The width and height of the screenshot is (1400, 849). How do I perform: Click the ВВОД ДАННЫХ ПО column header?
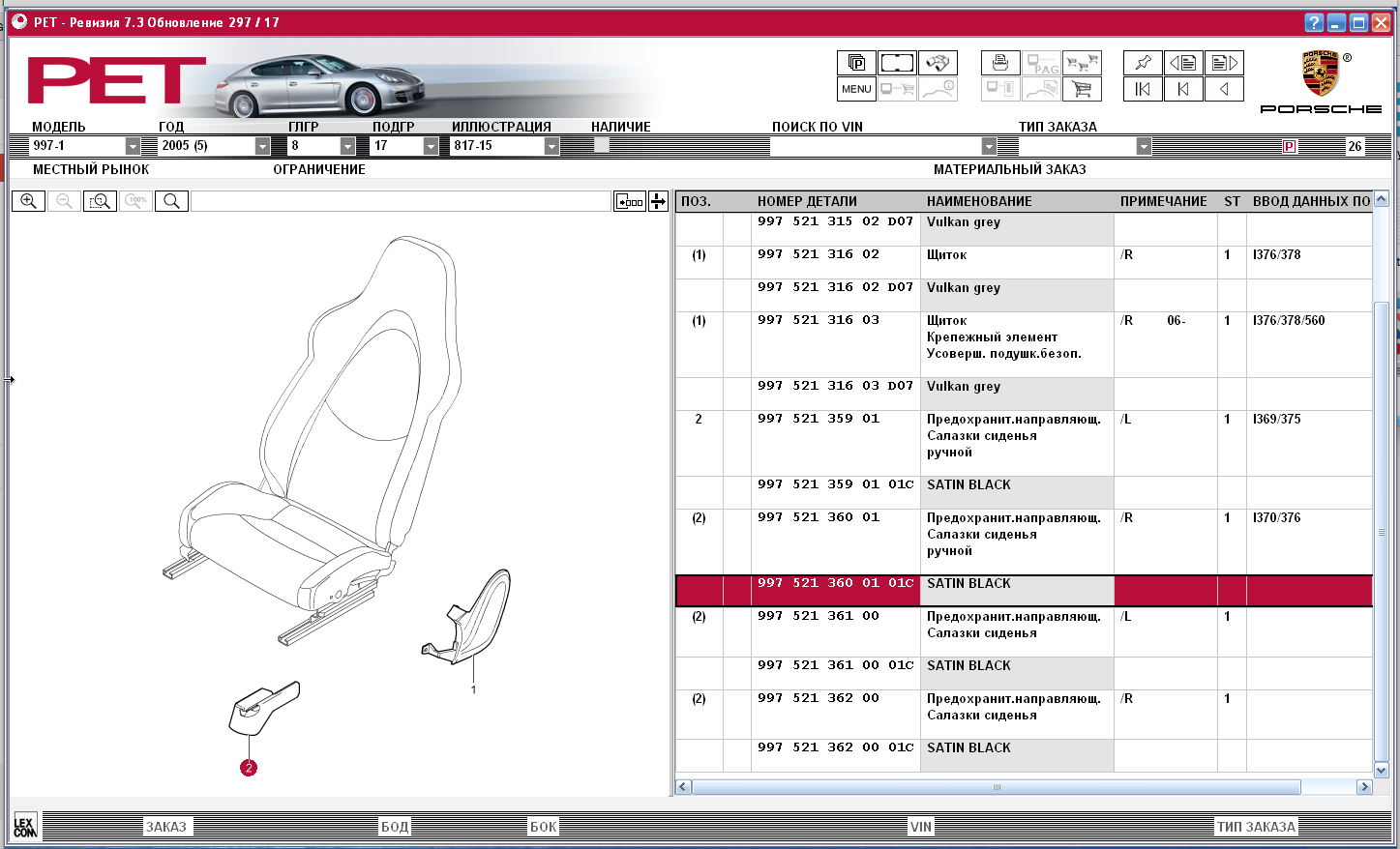point(1311,201)
